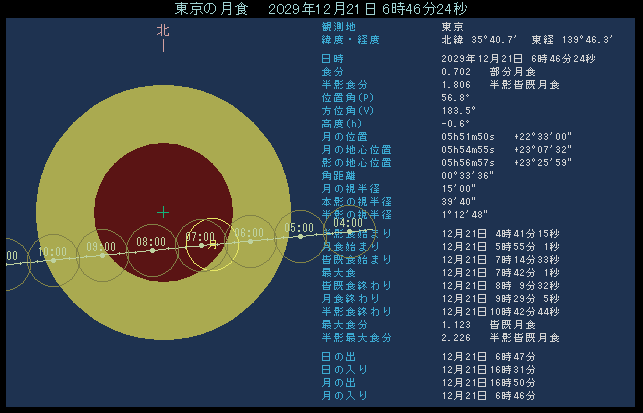Click the 06:00 moon position marker
Screen dimensions: 643x413
click(250, 241)
